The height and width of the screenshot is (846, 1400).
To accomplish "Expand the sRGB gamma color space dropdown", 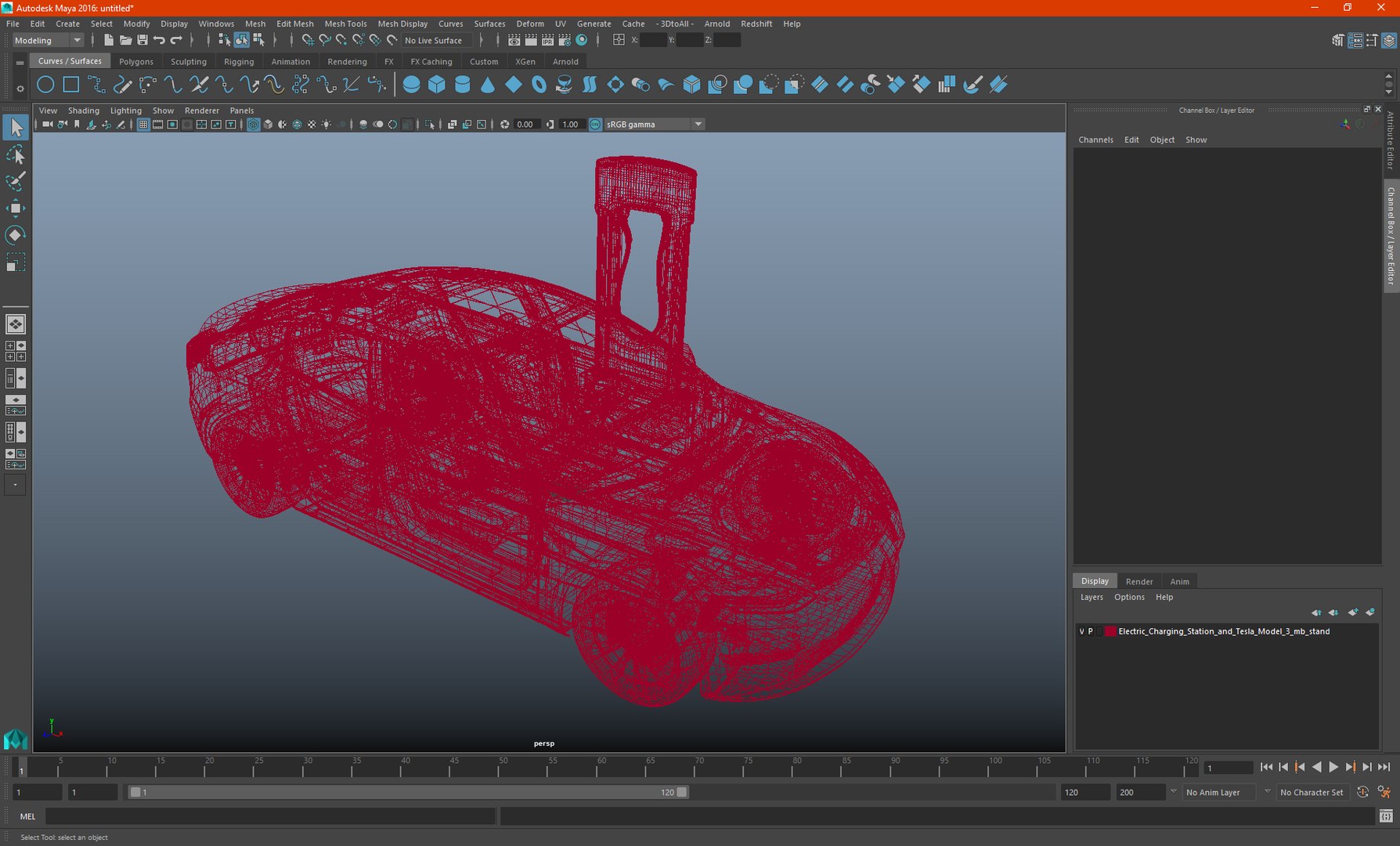I will point(655,125).
